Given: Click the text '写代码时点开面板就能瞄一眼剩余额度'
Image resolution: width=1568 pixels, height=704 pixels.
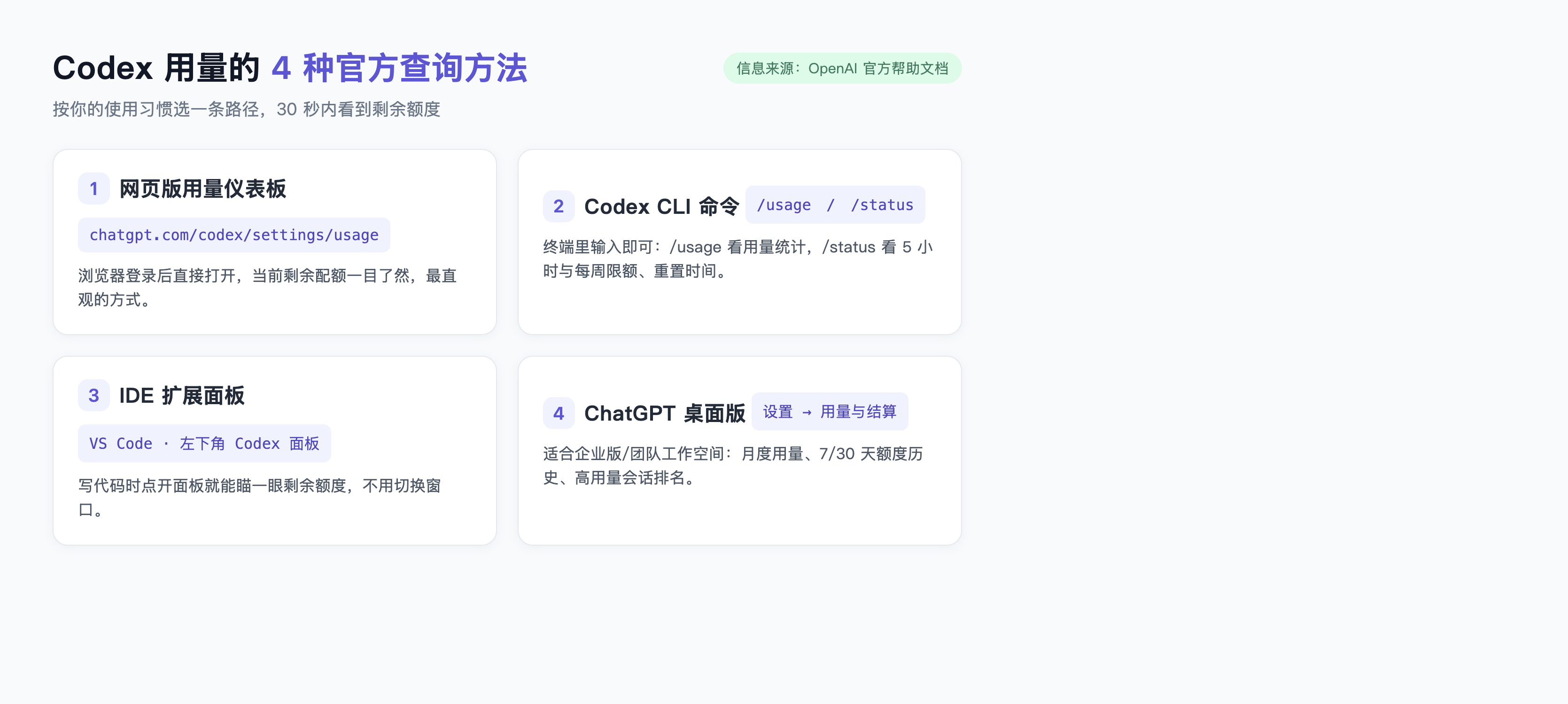Looking at the screenshot, I should (x=212, y=486).
